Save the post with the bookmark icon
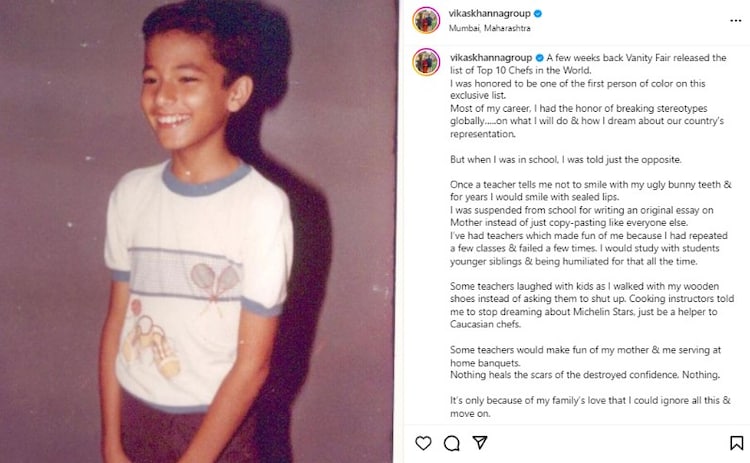 tap(736, 443)
